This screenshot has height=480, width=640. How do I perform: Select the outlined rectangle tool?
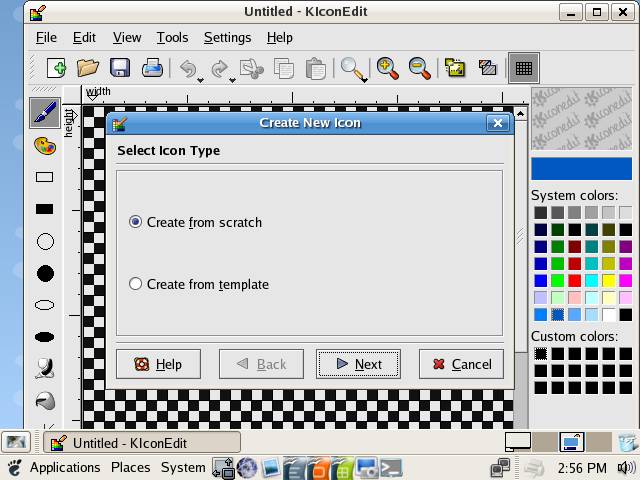pos(44,177)
